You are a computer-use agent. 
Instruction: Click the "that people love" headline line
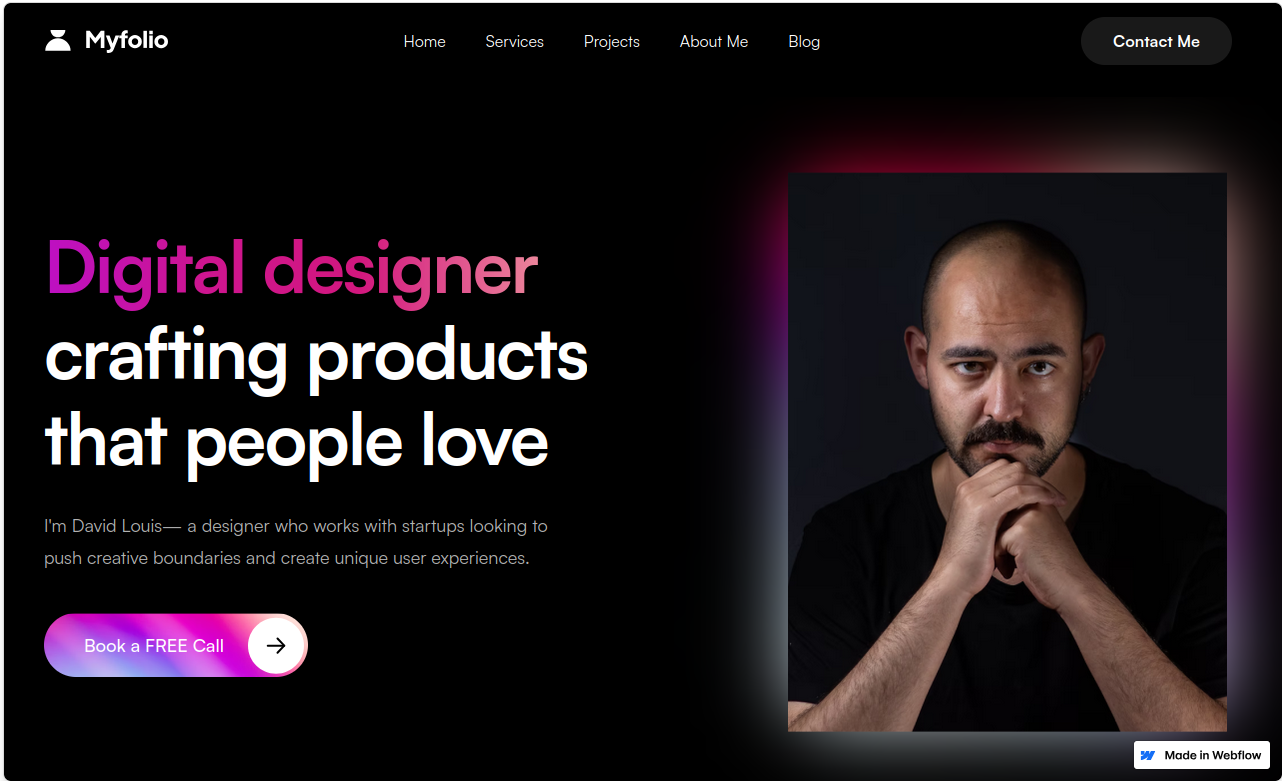(x=297, y=440)
